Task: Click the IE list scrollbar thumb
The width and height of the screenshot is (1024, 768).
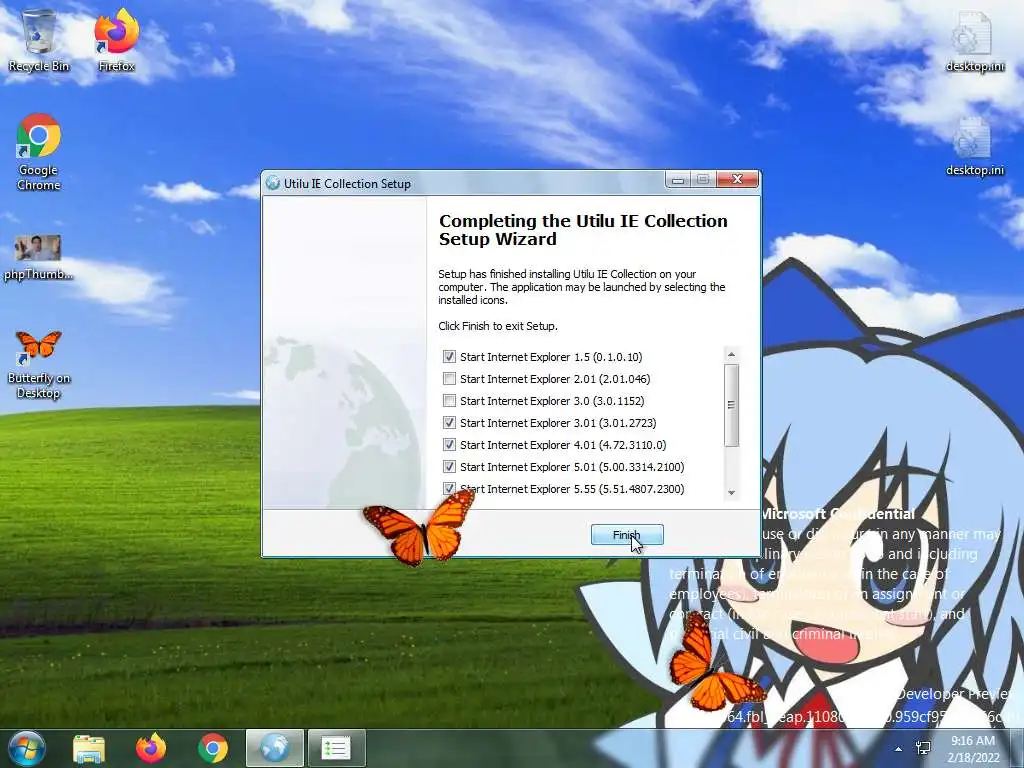Action: click(x=731, y=405)
